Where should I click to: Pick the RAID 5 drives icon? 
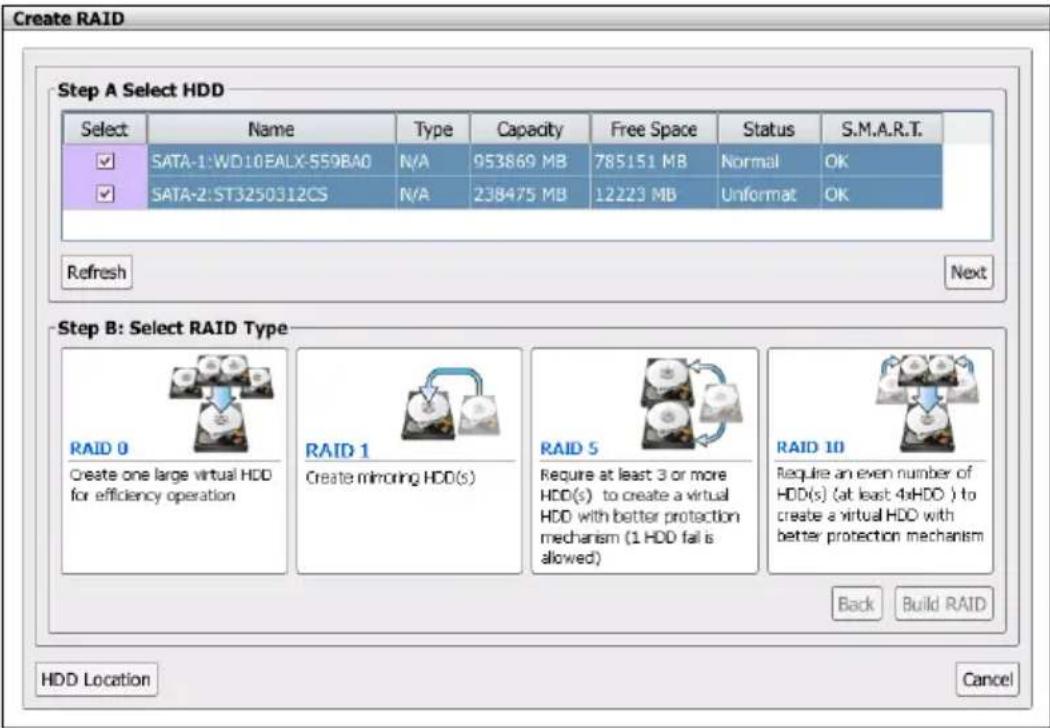[692, 403]
